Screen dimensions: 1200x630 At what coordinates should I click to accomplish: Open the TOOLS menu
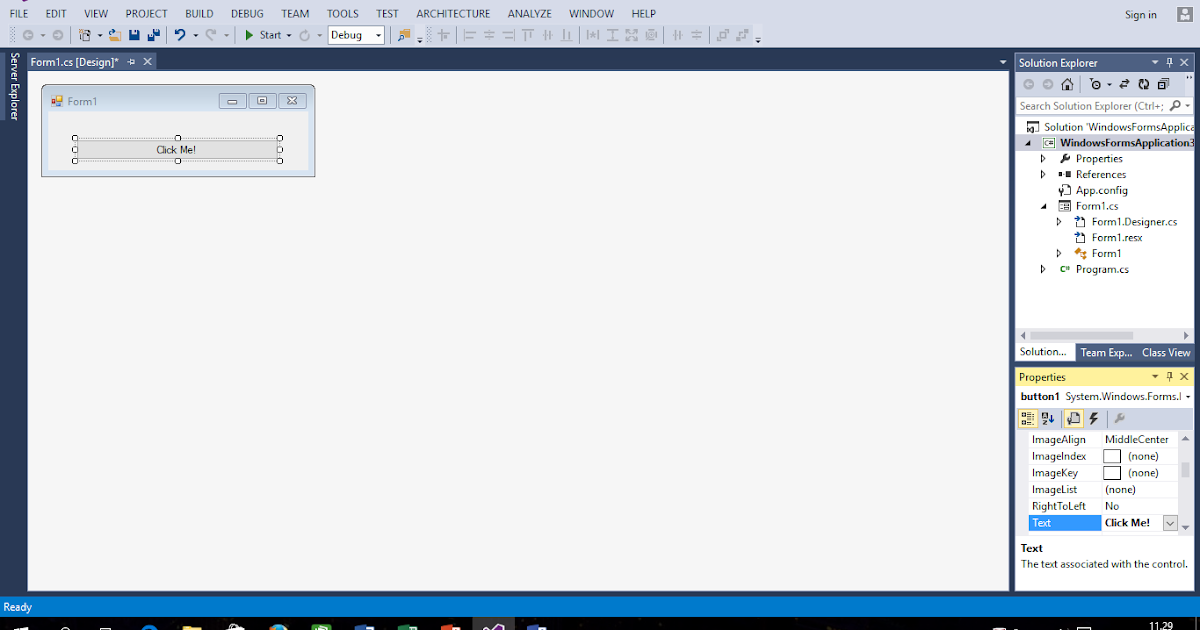342,13
